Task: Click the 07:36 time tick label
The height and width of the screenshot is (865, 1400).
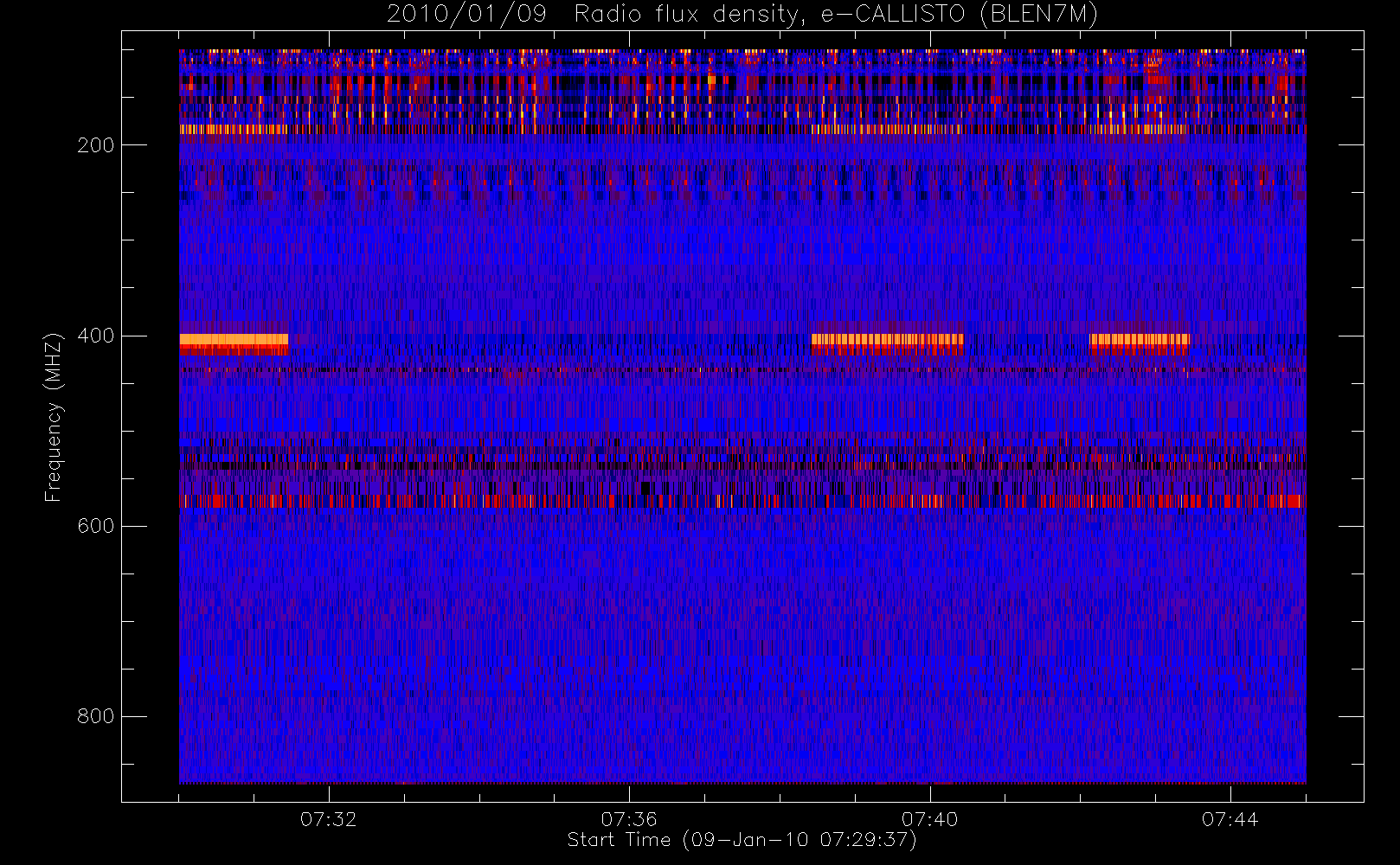Action: [x=629, y=819]
